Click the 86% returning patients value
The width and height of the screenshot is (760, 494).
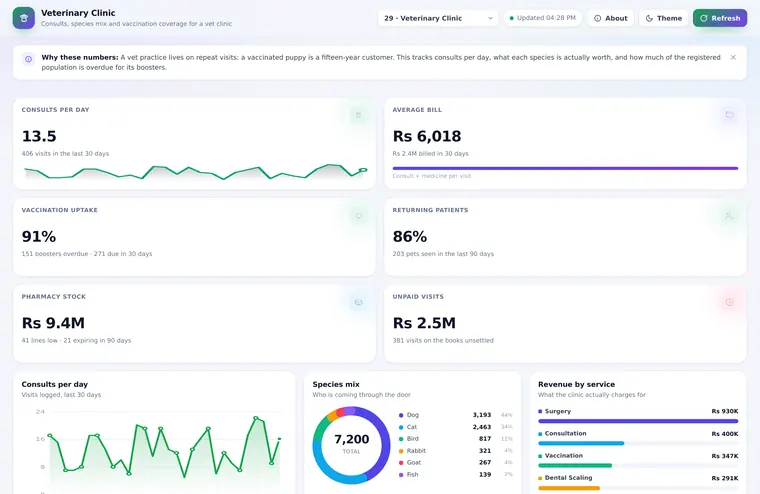(410, 237)
